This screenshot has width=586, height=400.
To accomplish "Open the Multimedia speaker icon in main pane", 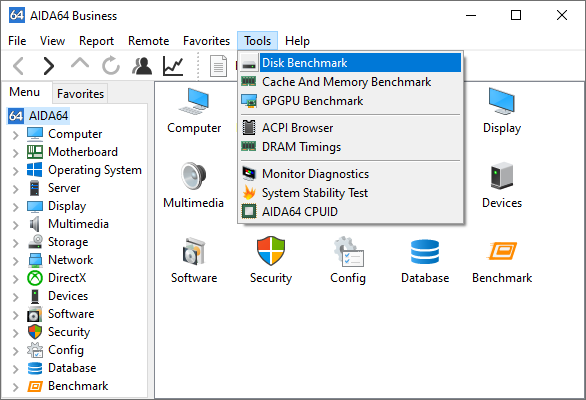I will coord(193,185).
